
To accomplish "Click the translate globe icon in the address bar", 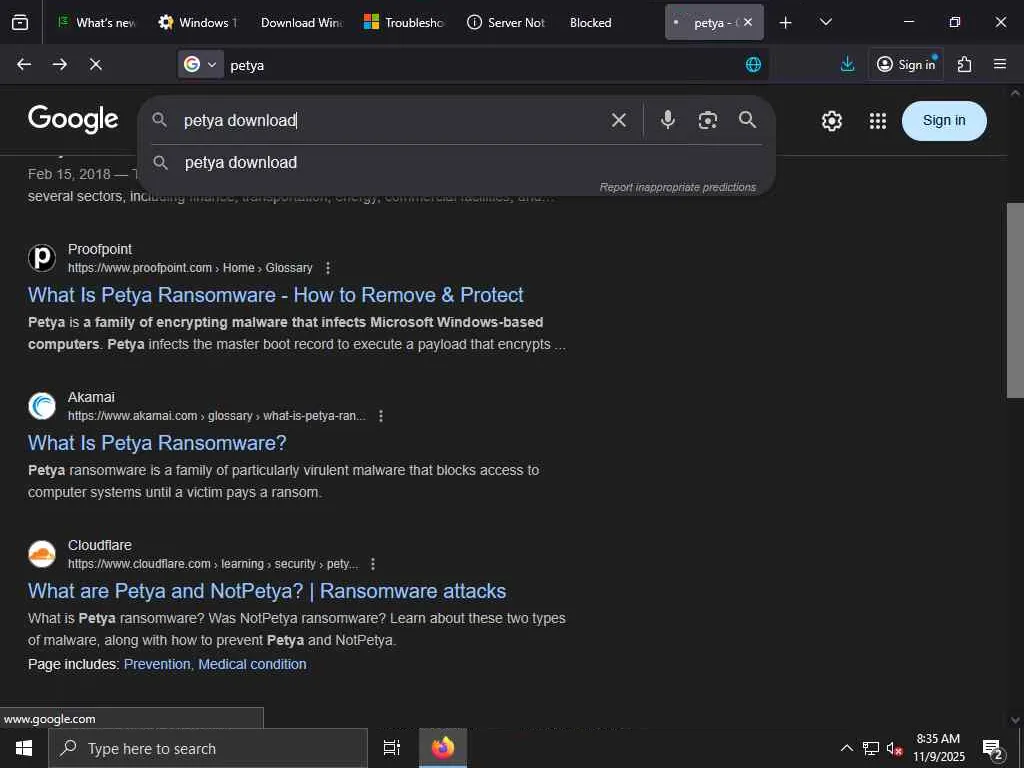I will 753,64.
